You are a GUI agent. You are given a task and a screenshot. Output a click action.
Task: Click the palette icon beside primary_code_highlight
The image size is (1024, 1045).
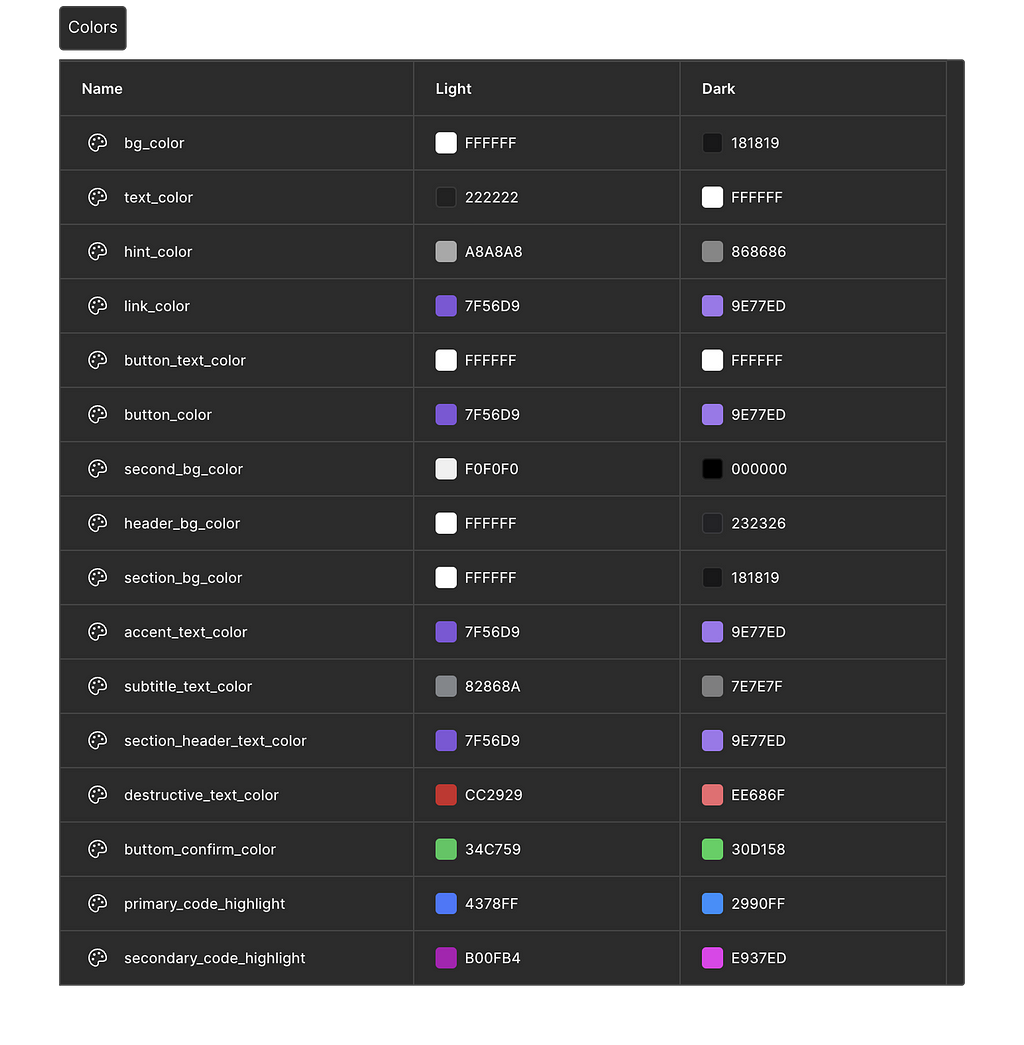coord(97,903)
